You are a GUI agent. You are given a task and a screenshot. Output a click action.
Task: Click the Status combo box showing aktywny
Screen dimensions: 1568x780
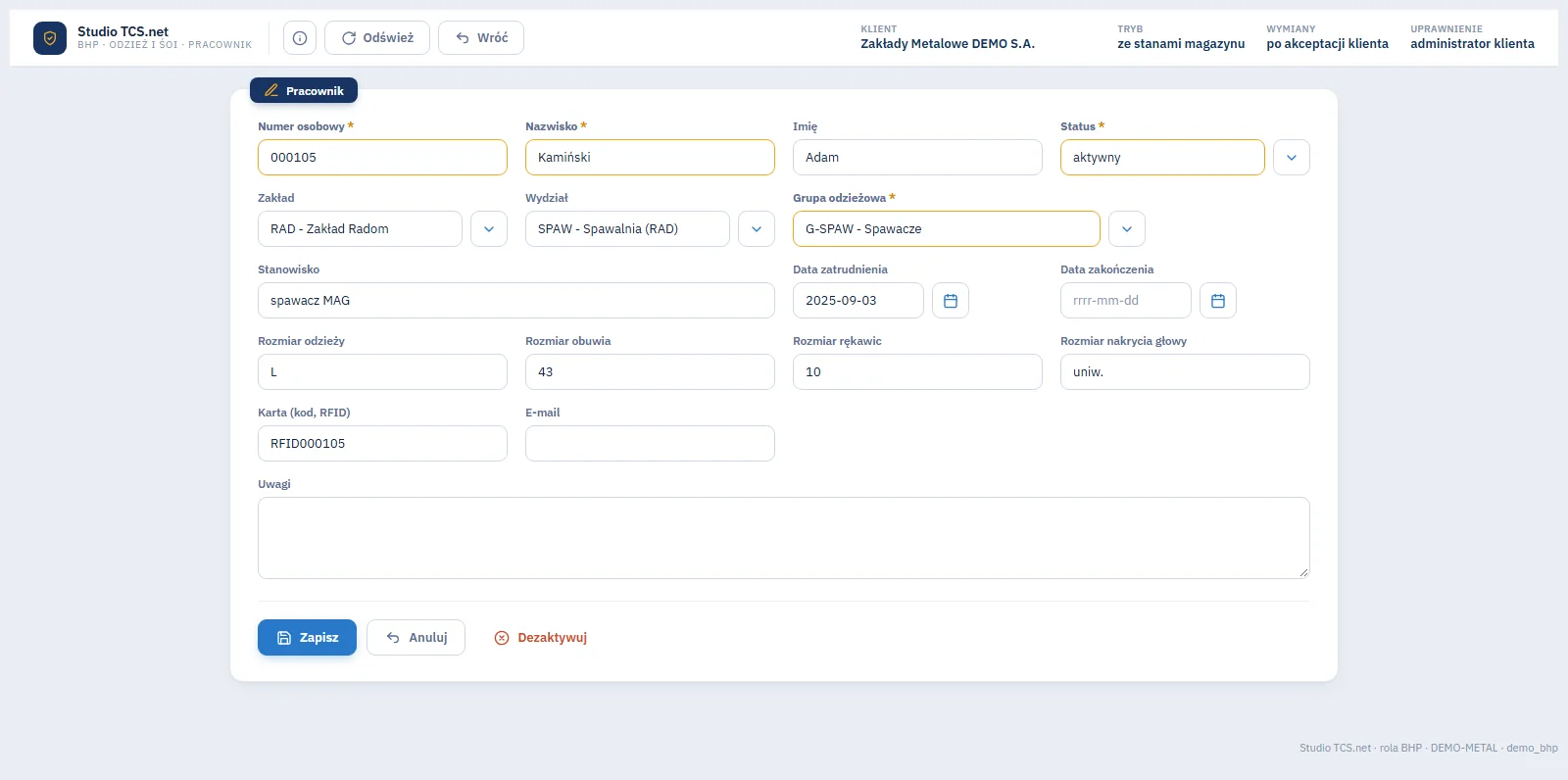[1162, 158]
